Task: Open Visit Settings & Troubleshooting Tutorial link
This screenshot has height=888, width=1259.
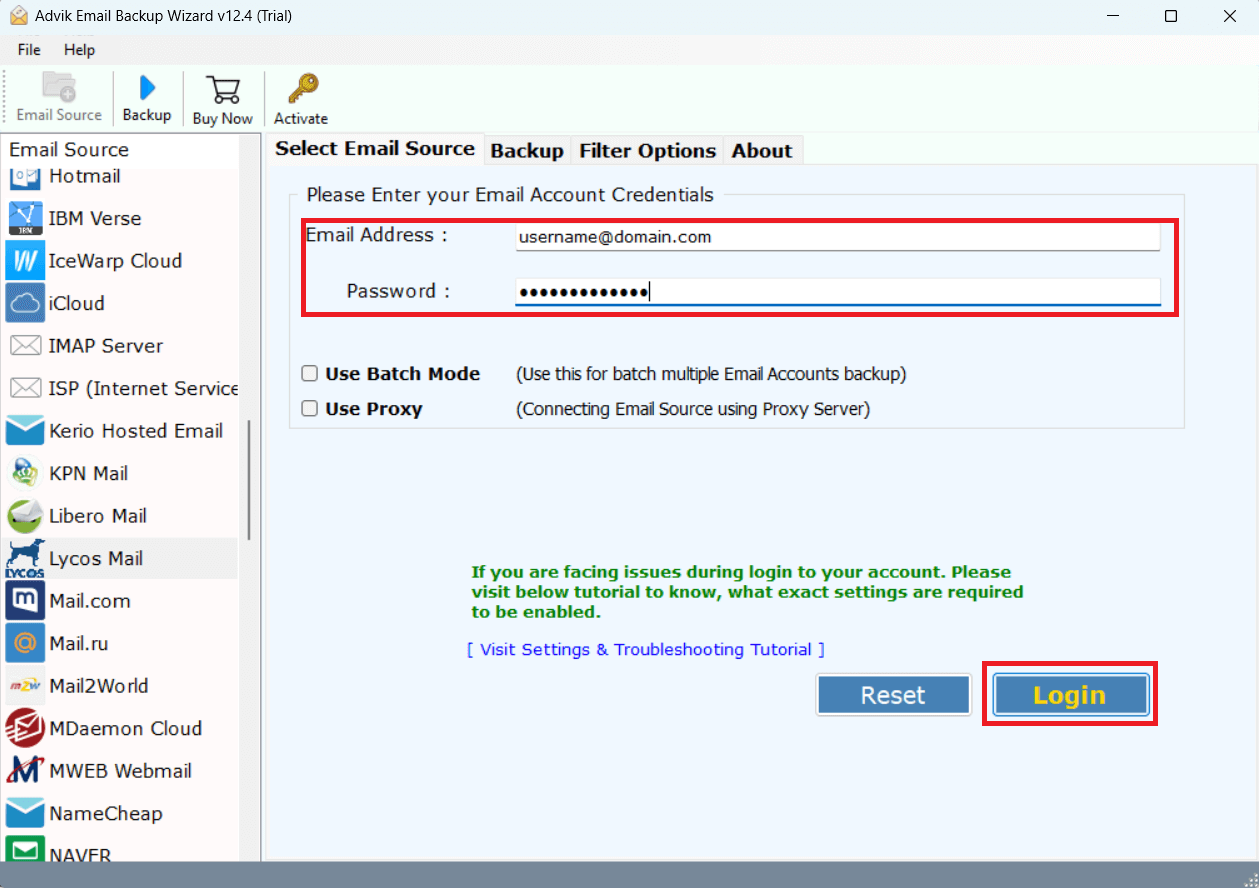Action: 646,650
